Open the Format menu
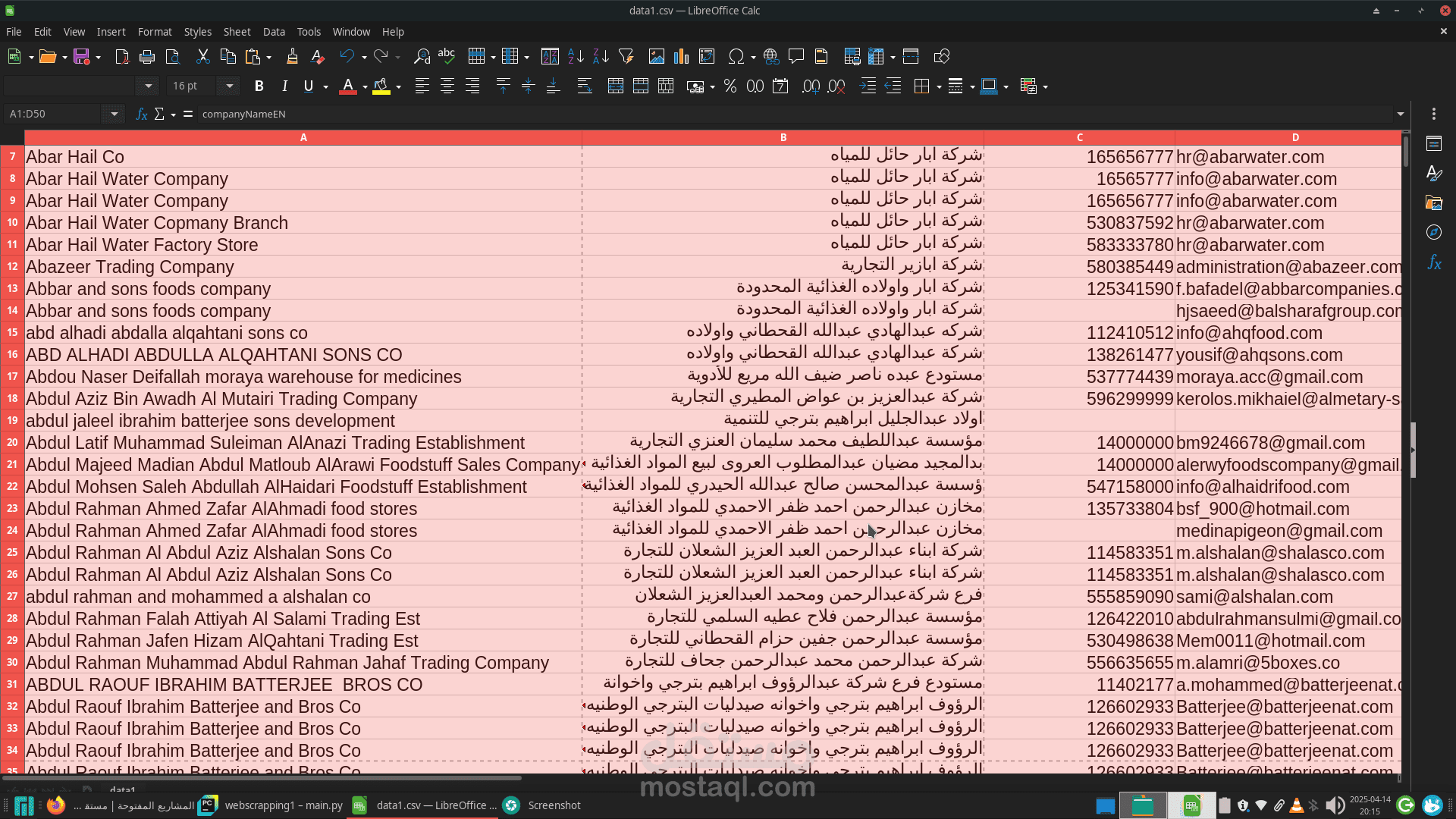The width and height of the screenshot is (1456, 819). pos(155,32)
